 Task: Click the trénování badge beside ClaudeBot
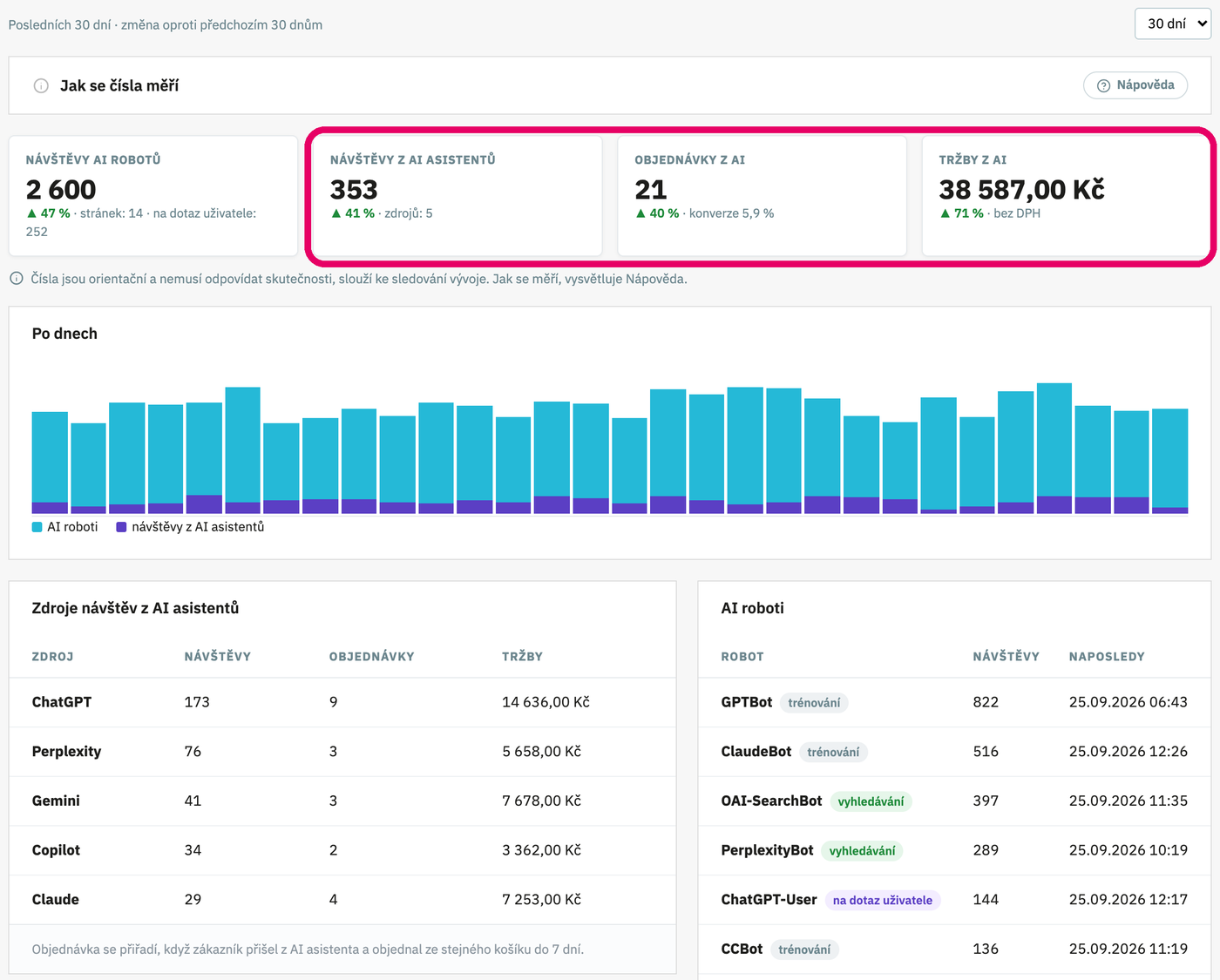coord(833,753)
